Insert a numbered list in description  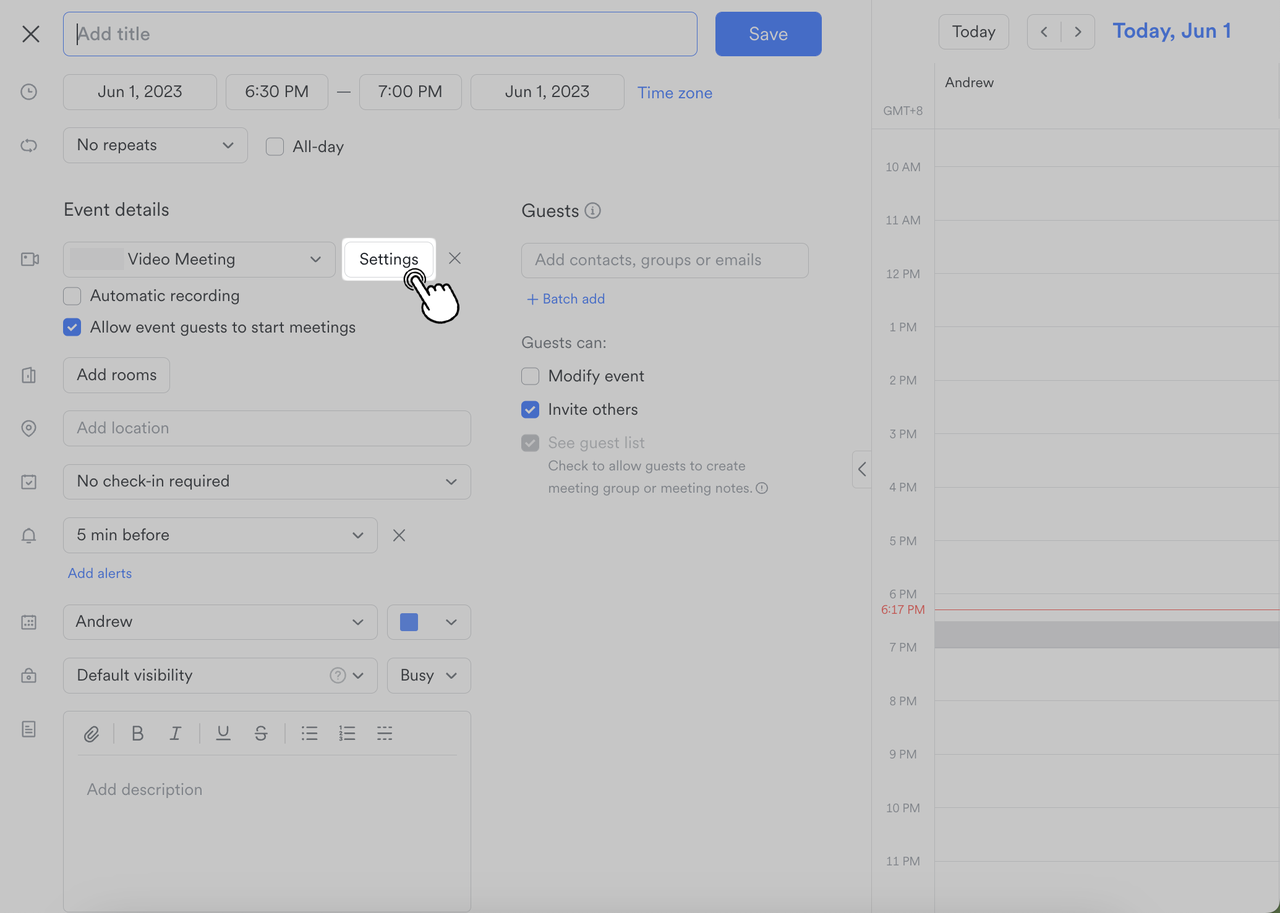tap(347, 734)
